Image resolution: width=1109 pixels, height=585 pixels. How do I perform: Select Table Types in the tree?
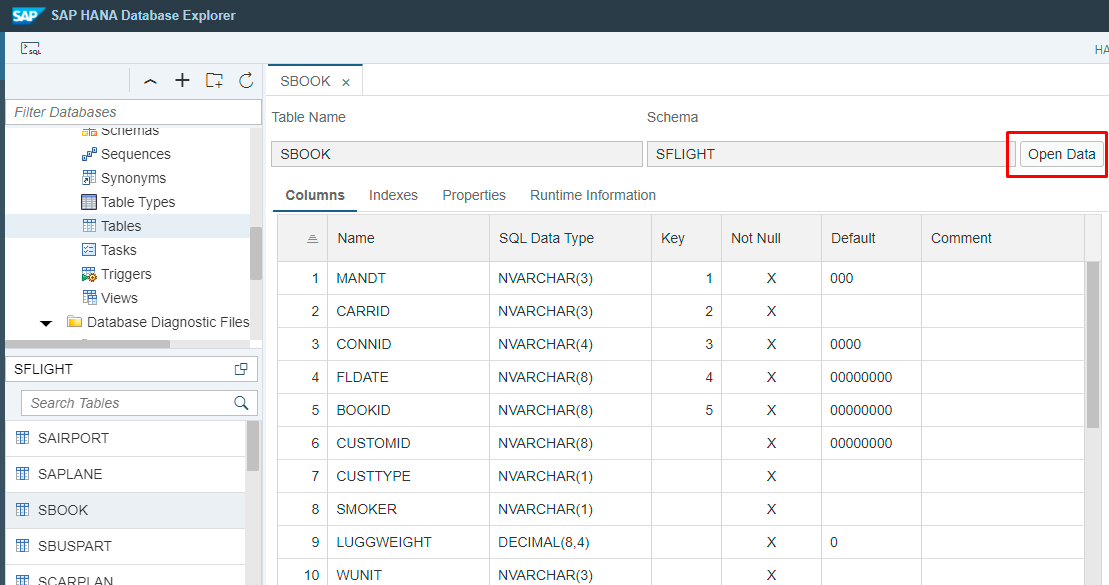(x=138, y=202)
